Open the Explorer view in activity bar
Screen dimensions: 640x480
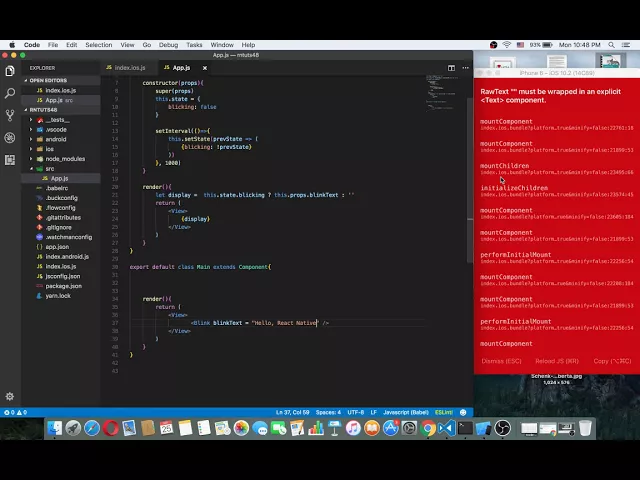pos(10,71)
